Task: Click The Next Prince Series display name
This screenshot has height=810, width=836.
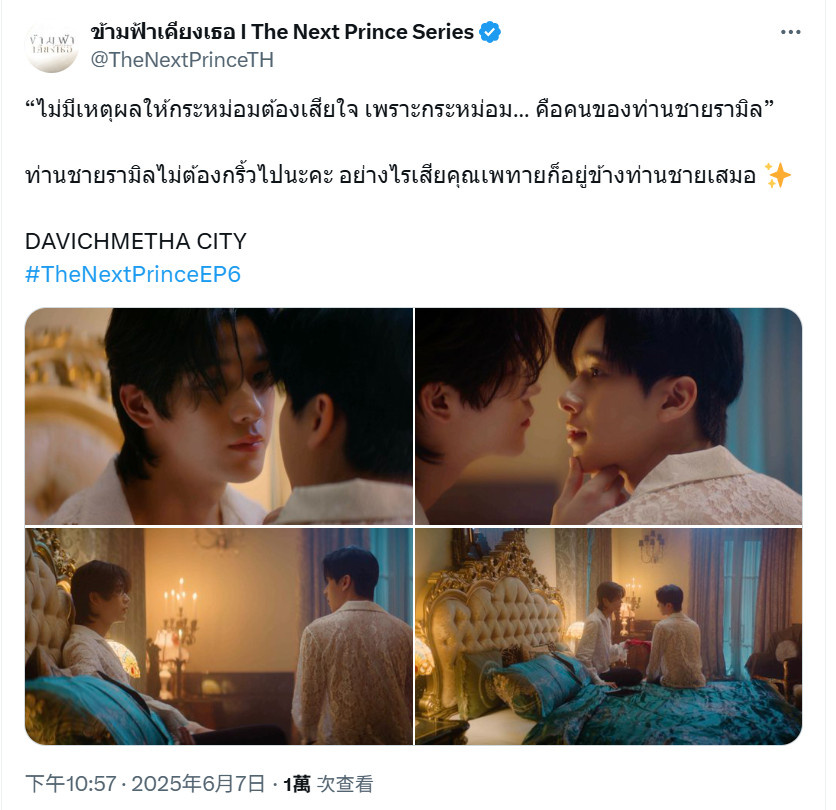Action: tap(282, 33)
